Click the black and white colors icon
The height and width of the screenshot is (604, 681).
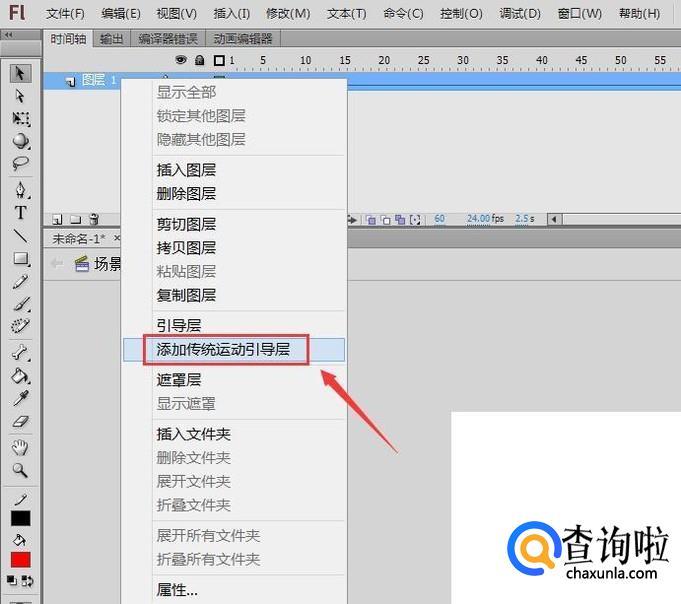tap(12, 581)
